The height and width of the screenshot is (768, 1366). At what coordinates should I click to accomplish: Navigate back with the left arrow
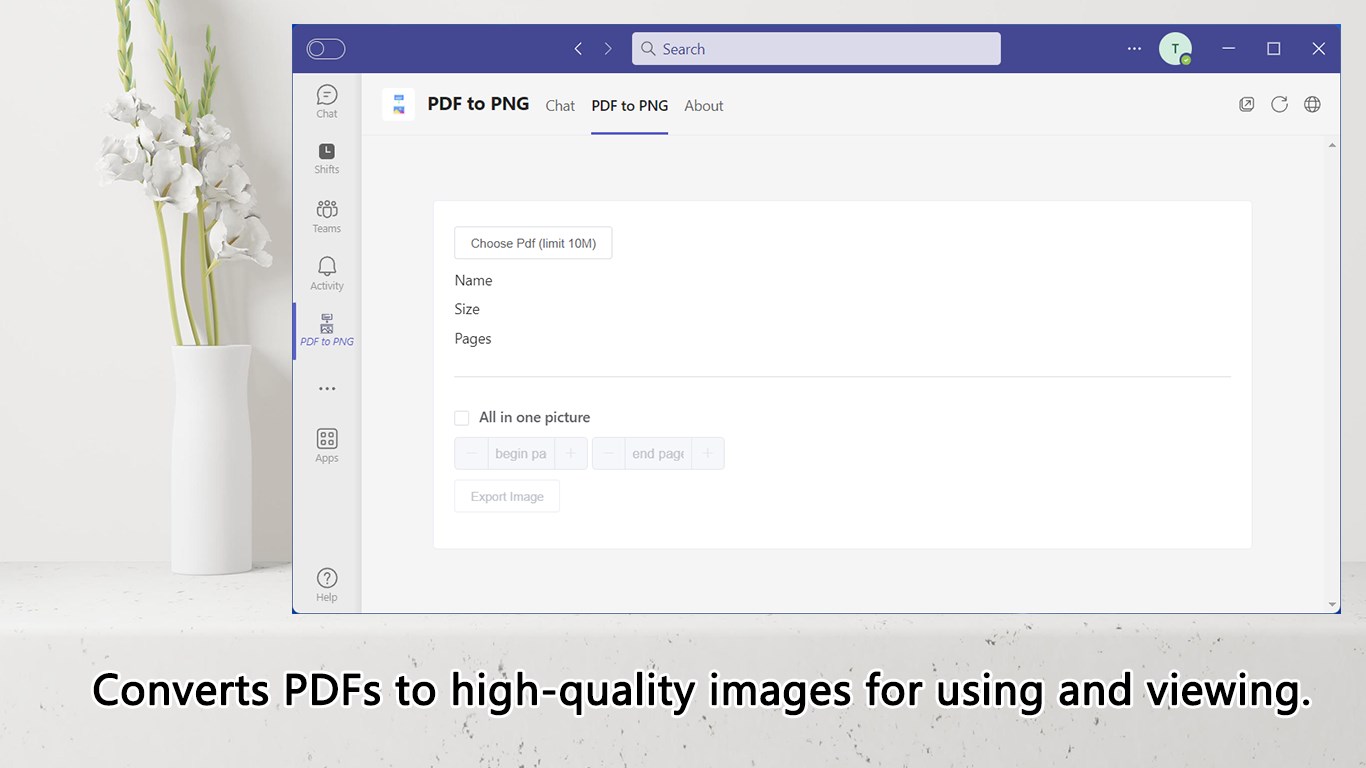tap(578, 48)
